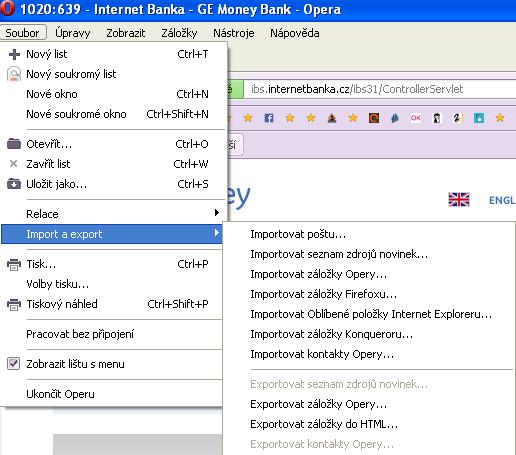Image resolution: width=516 pixels, height=455 pixels.
Task: Click the British flag icon
Action: [459, 200]
